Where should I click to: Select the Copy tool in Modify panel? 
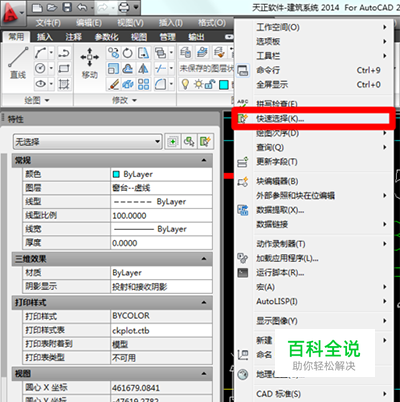pos(113,53)
